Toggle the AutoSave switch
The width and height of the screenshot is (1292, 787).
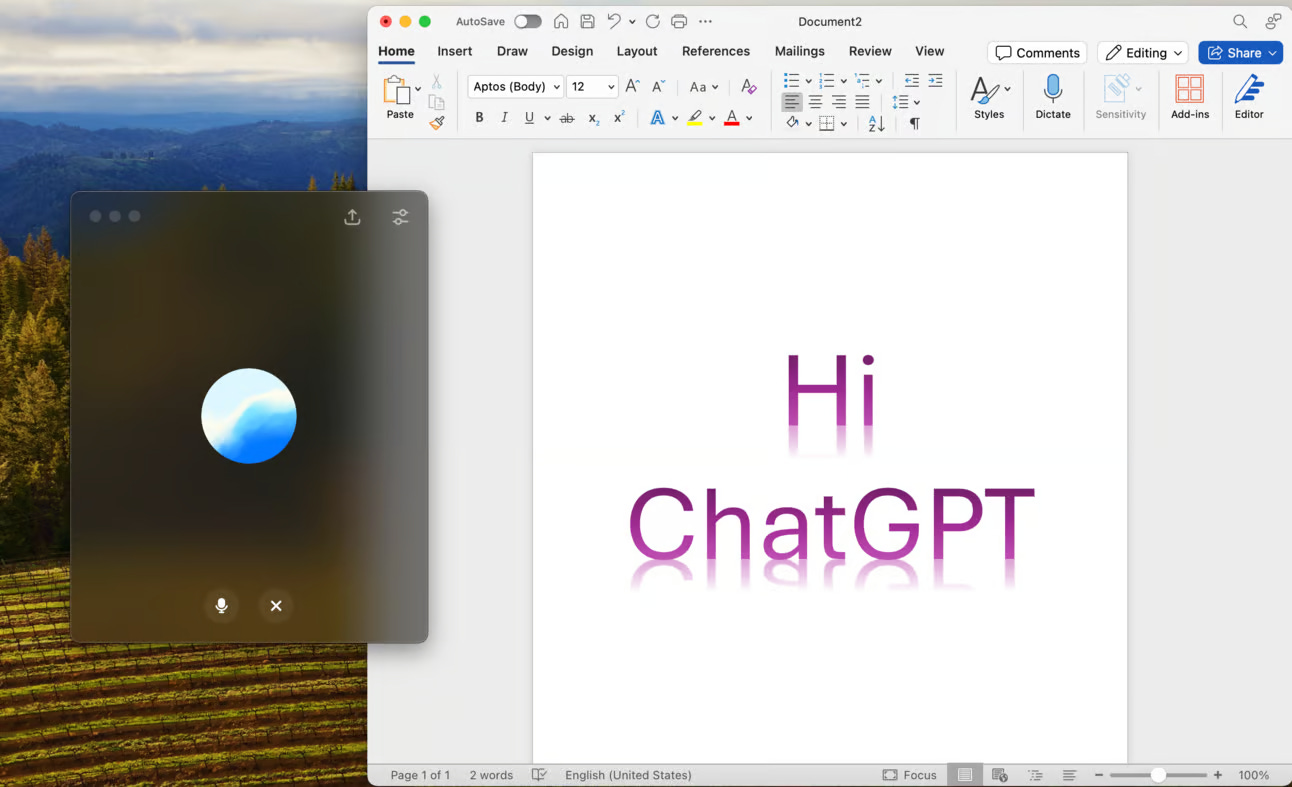[x=528, y=21]
